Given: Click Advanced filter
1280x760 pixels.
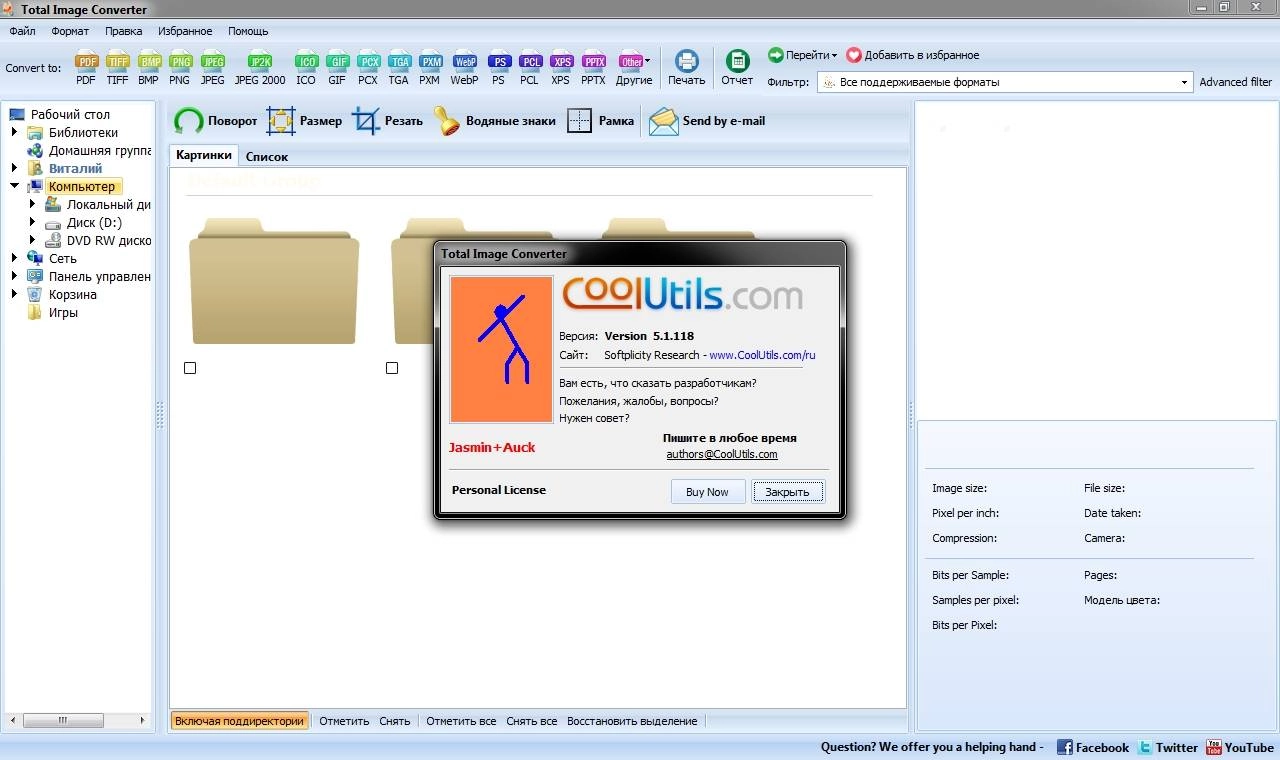Looking at the screenshot, I should (x=1235, y=82).
